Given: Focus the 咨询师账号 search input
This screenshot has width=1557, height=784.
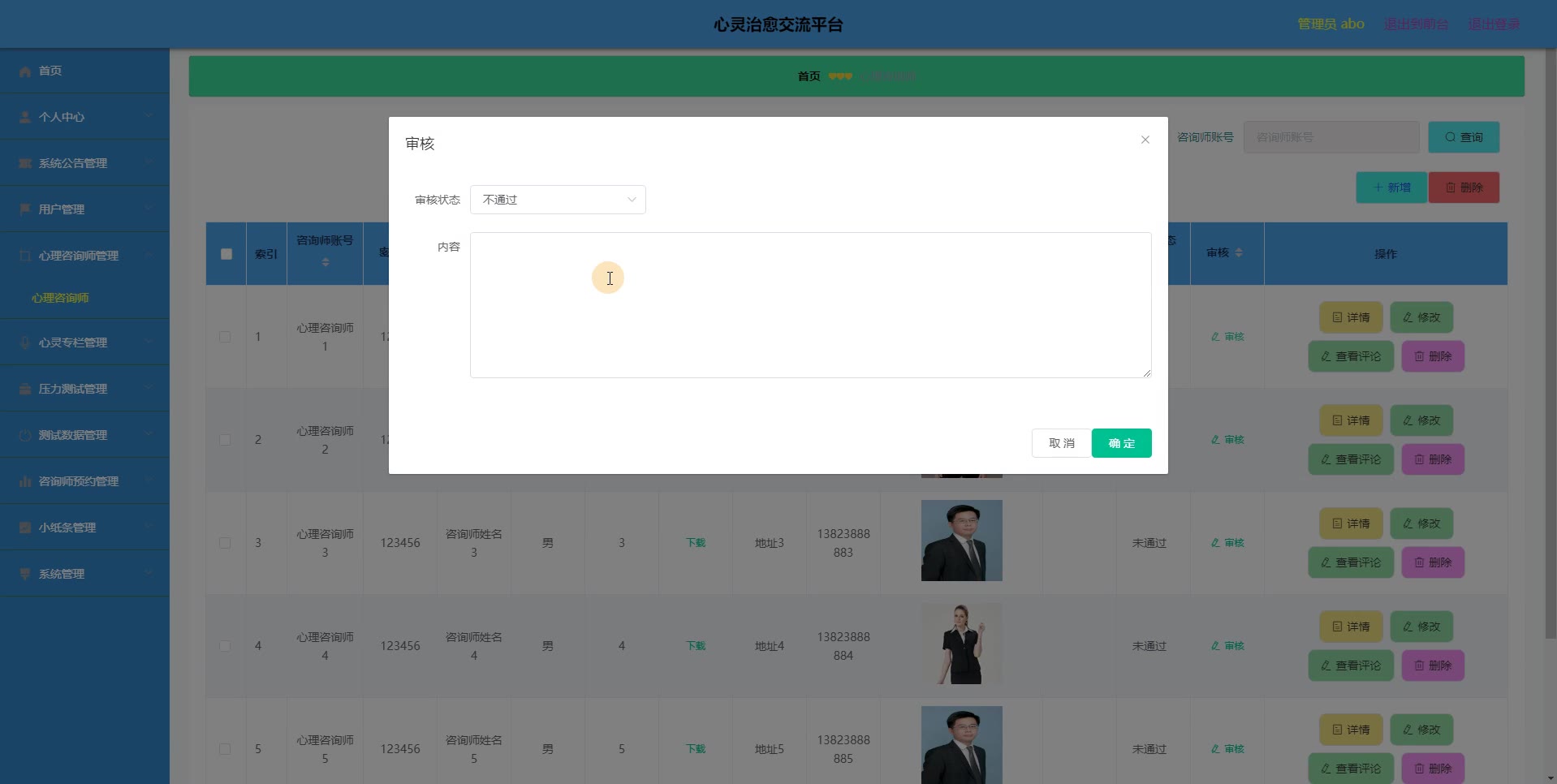Looking at the screenshot, I should (x=1331, y=137).
